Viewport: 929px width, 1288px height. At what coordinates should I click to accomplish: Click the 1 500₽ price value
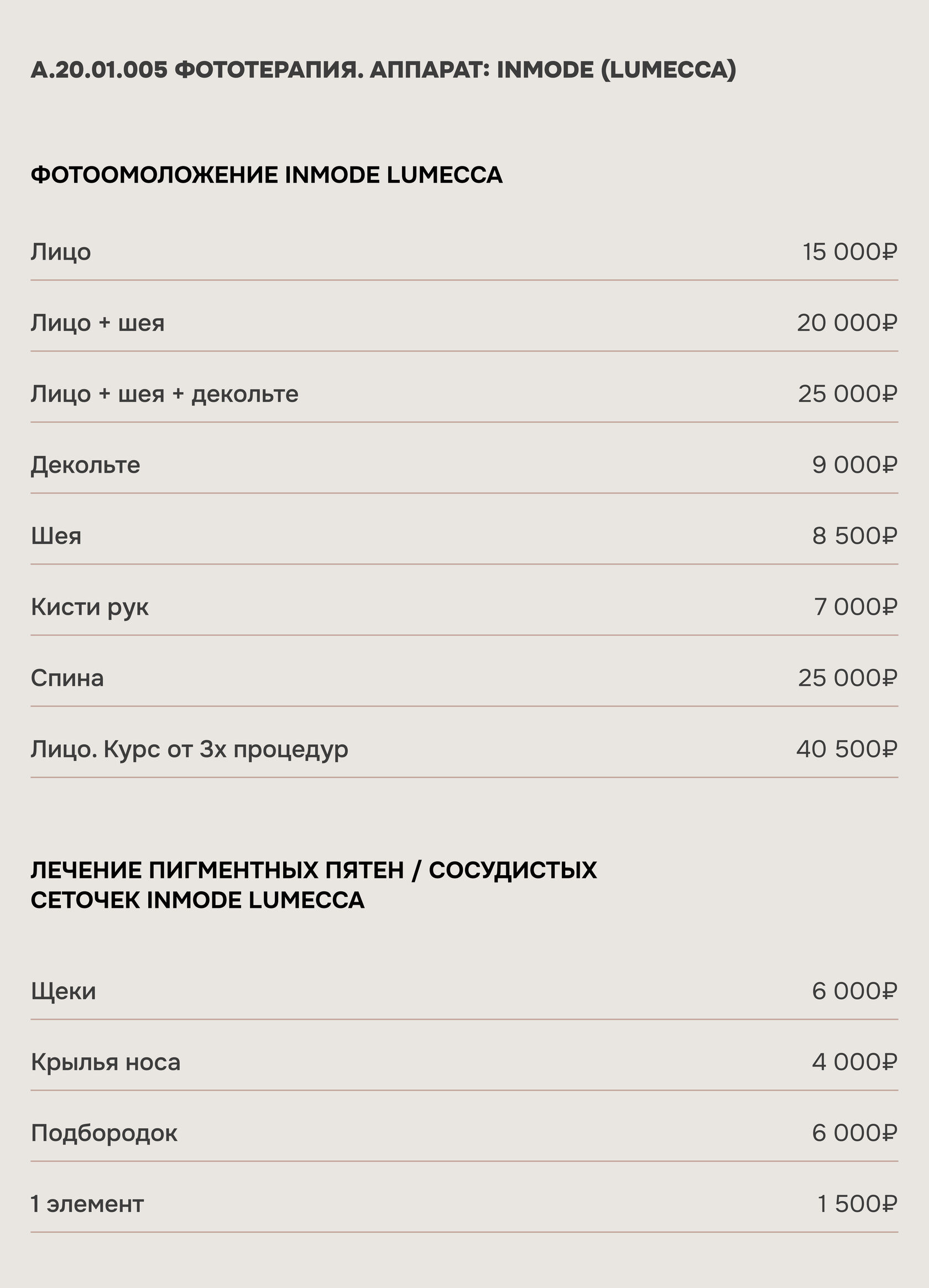[858, 1204]
